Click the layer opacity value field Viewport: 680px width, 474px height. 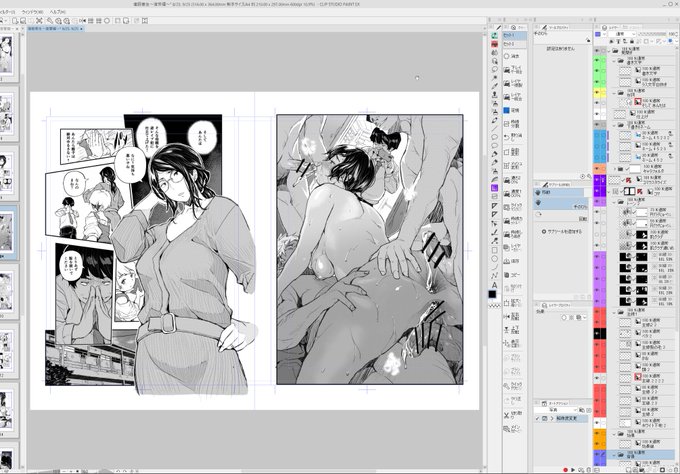[673, 34]
